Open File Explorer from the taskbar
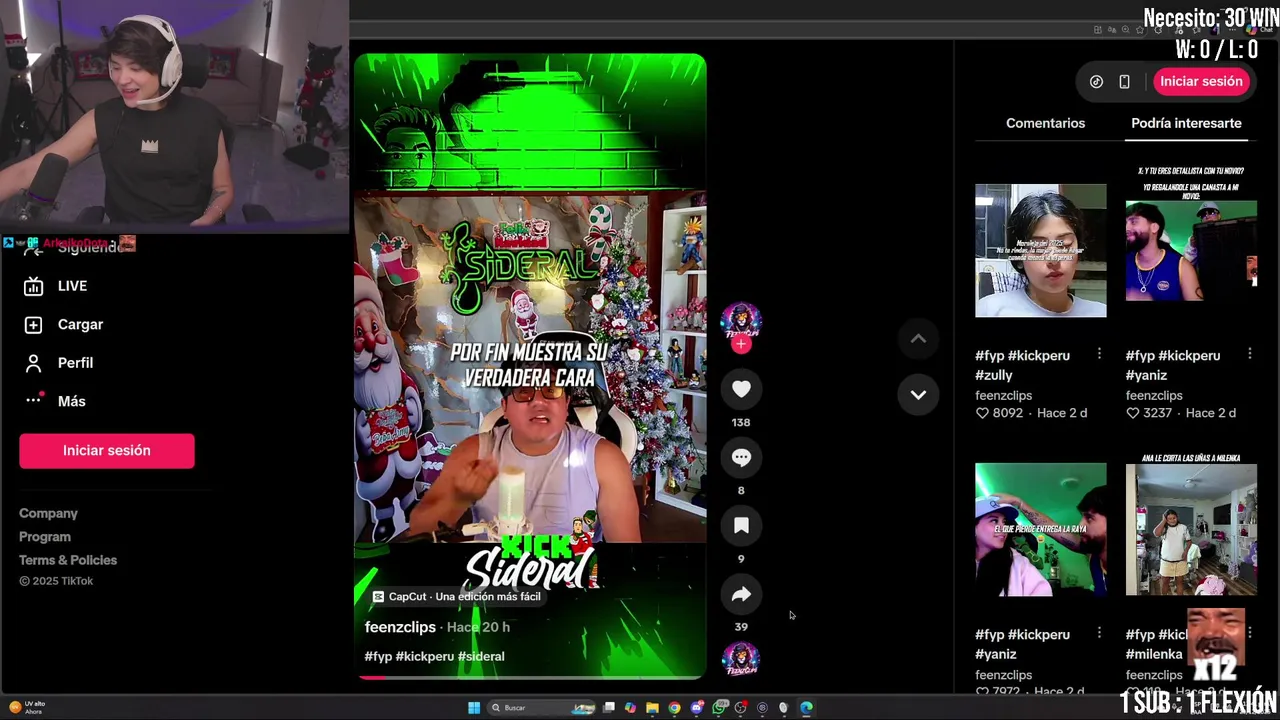 click(652, 708)
